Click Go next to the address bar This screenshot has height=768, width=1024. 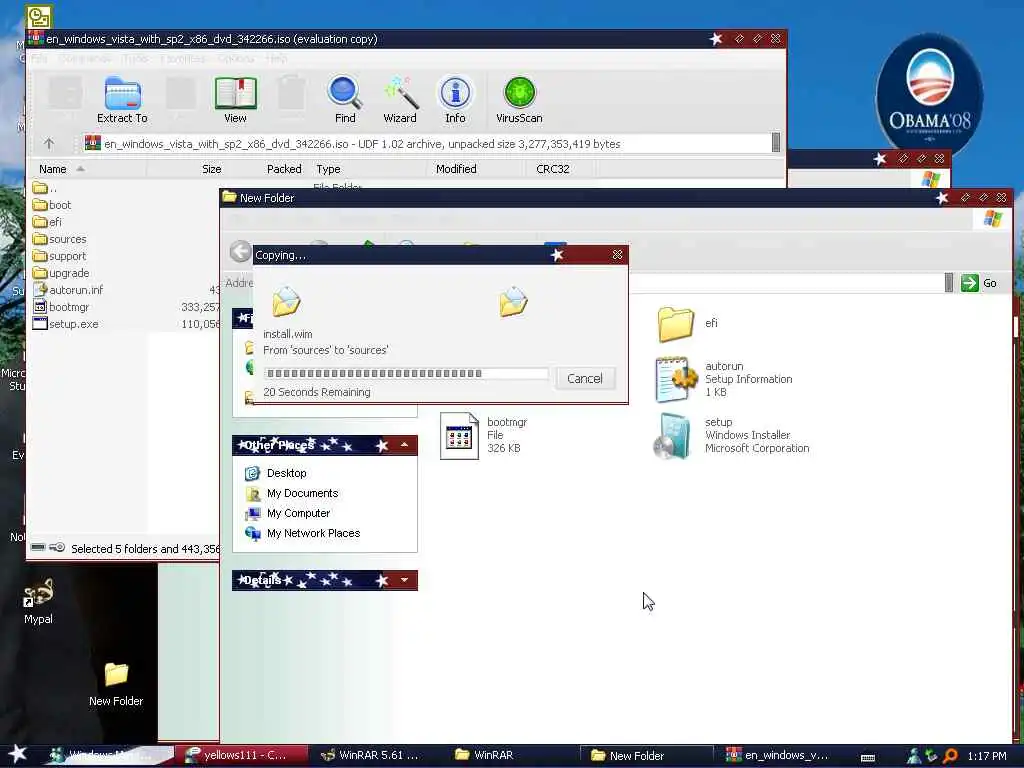(979, 283)
